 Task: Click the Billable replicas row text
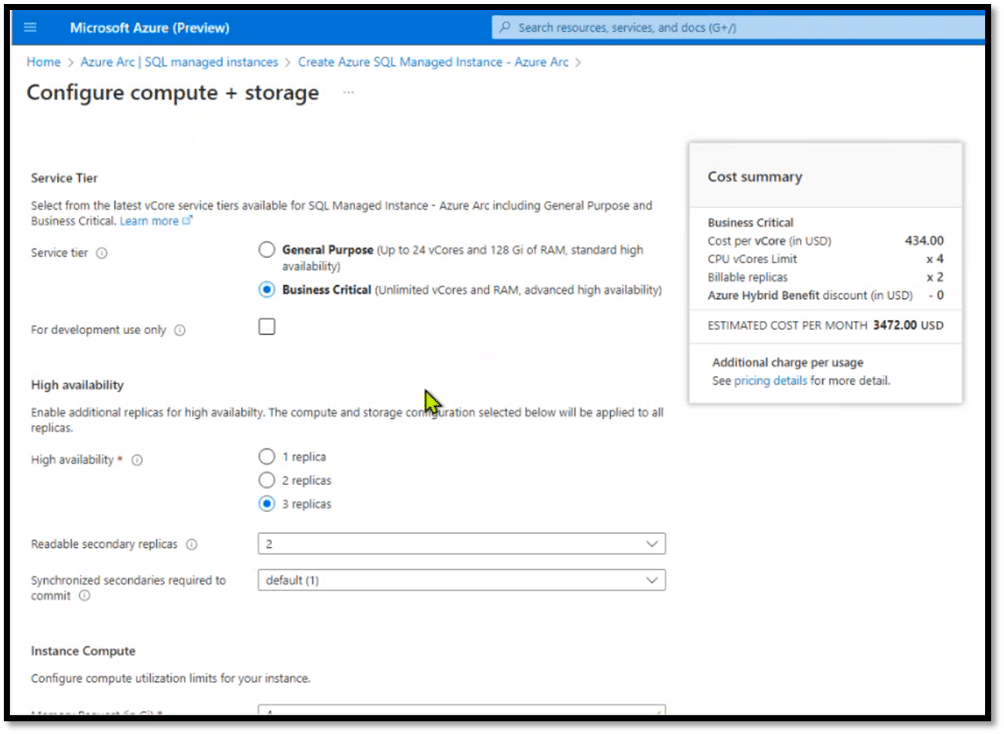[x=747, y=277]
